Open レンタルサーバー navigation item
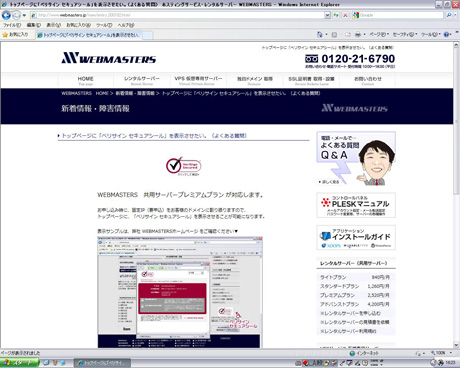Image resolution: width=460 pixels, height=368 pixels. tap(142, 81)
